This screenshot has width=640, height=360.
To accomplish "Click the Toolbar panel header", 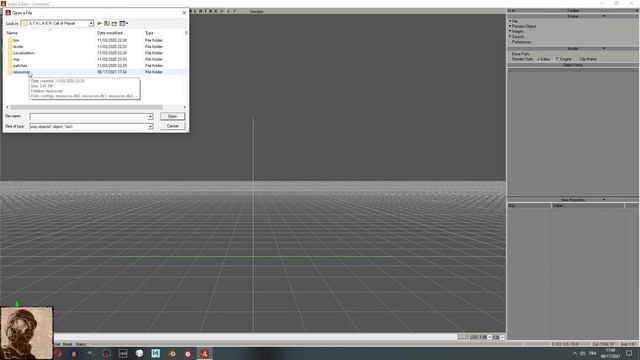I will (573, 11).
